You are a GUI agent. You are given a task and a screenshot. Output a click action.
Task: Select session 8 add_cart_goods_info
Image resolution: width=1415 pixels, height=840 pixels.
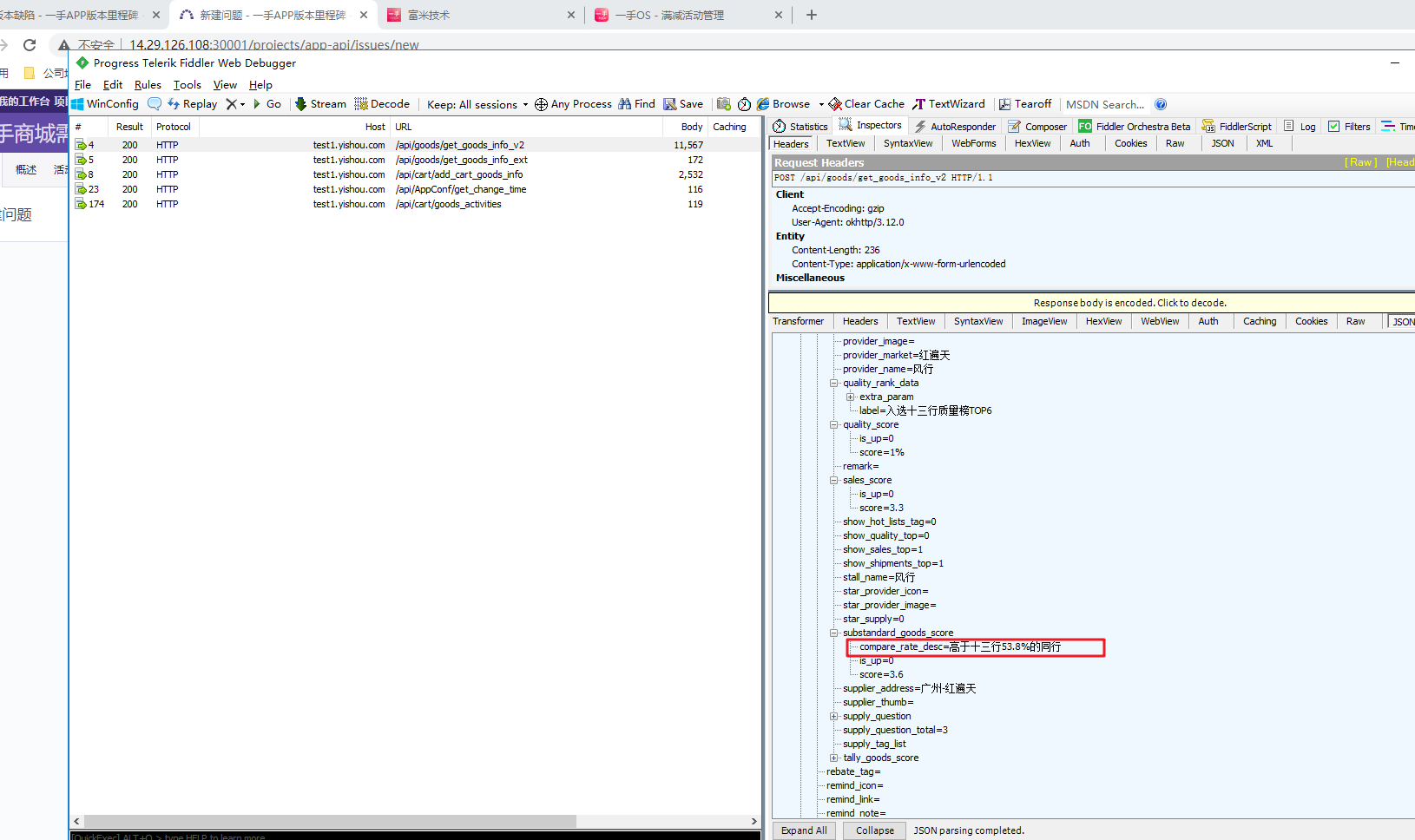[x=415, y=174]
